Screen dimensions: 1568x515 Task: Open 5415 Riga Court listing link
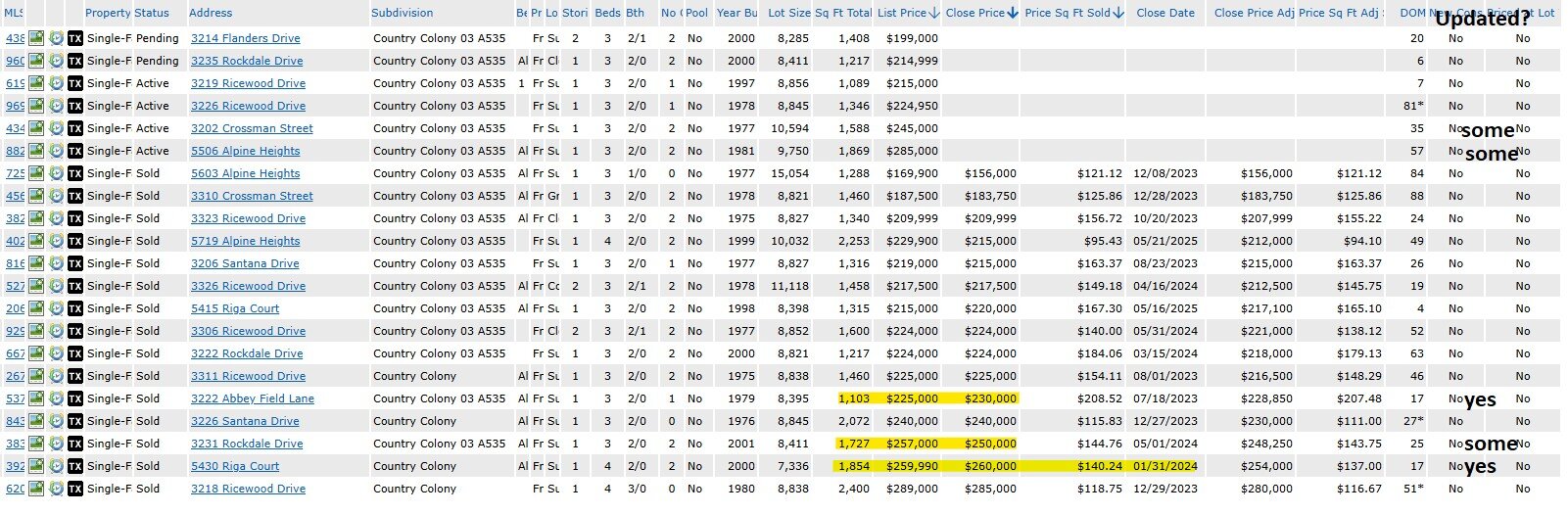(235, 308)
